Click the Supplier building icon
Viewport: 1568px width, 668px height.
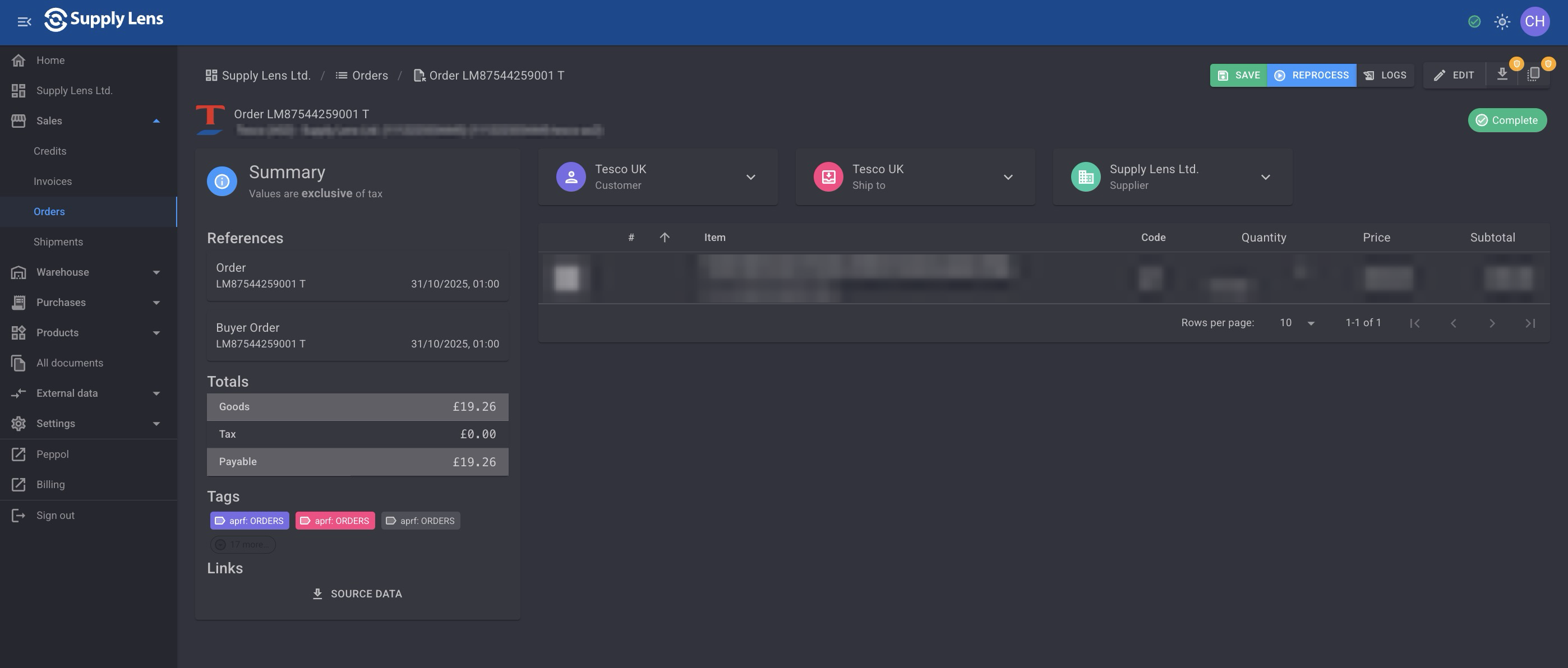1085,177
